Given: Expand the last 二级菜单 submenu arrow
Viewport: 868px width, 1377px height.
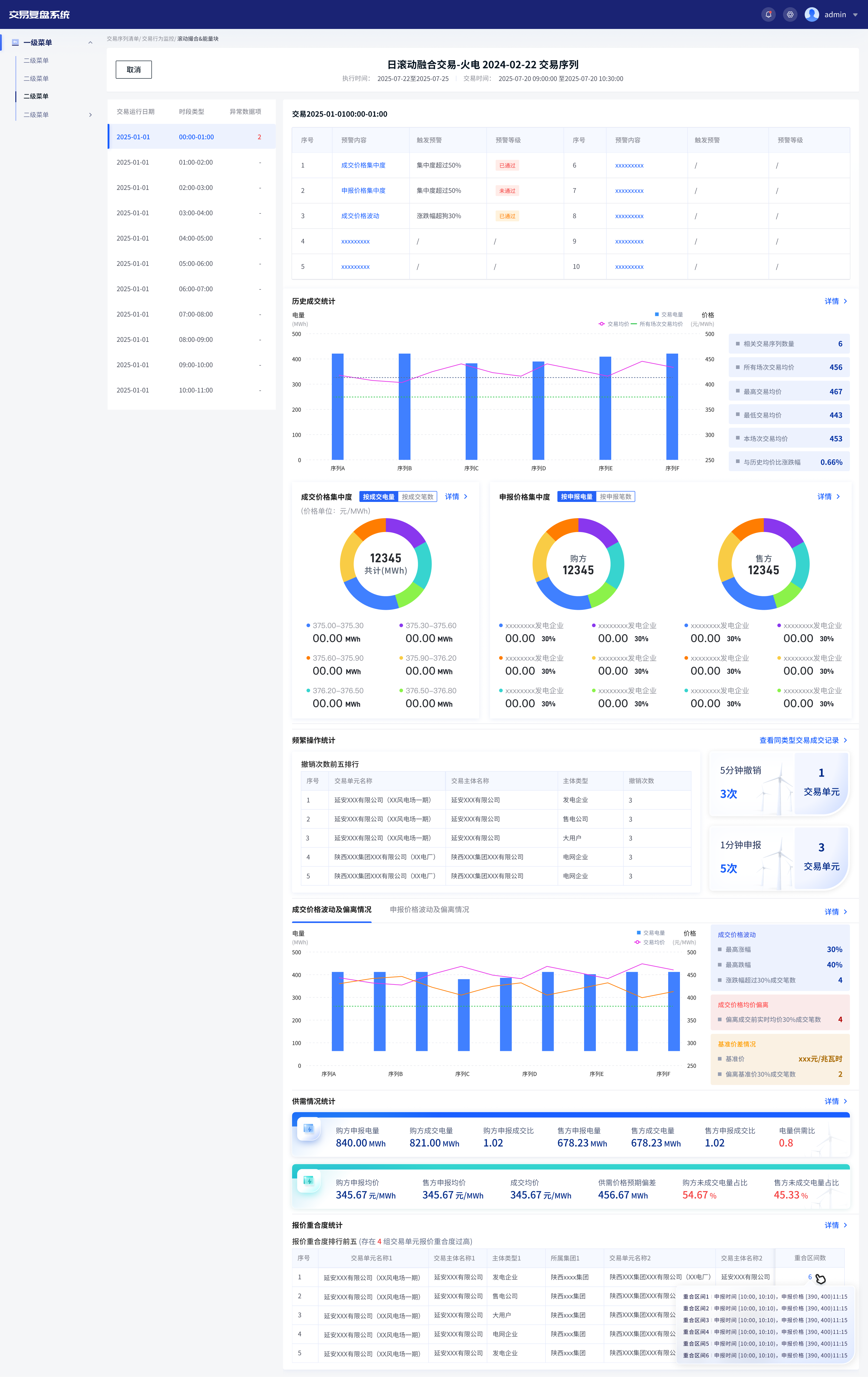Looking at the screenshot, I should click(90, 115).
